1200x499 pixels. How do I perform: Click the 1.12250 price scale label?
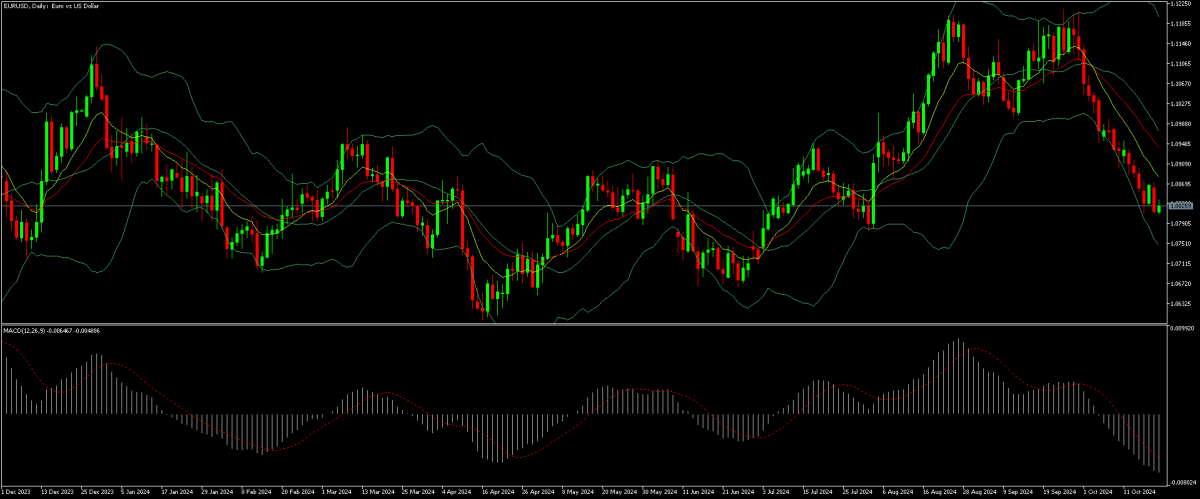click(x=1181, y=4)
